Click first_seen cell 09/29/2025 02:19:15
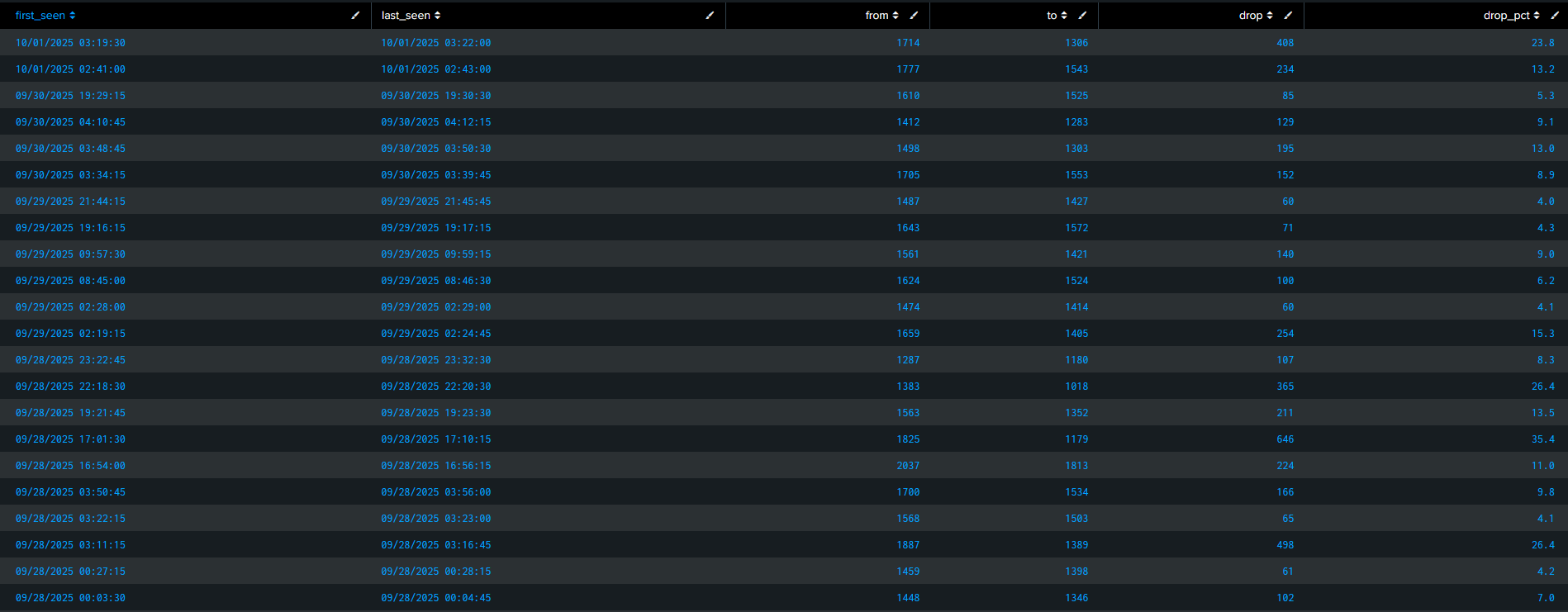The image size is (1568, 612). click(x=70, y=334)
